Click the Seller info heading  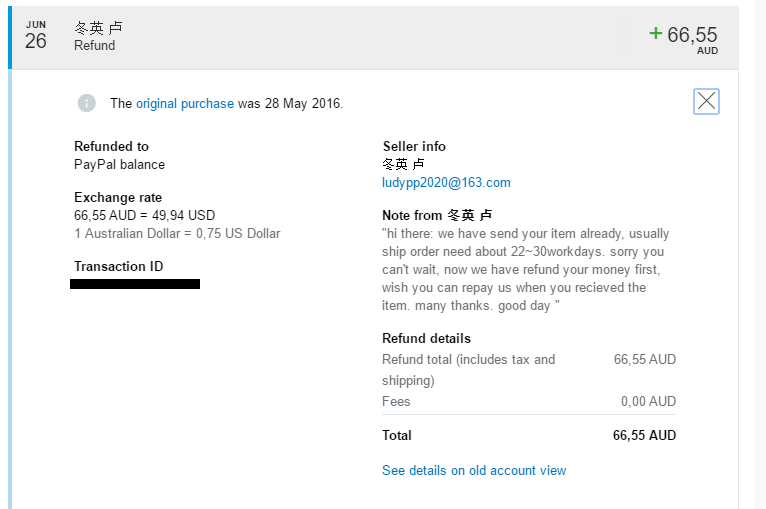pyautogui.click(x=414, y=147)
